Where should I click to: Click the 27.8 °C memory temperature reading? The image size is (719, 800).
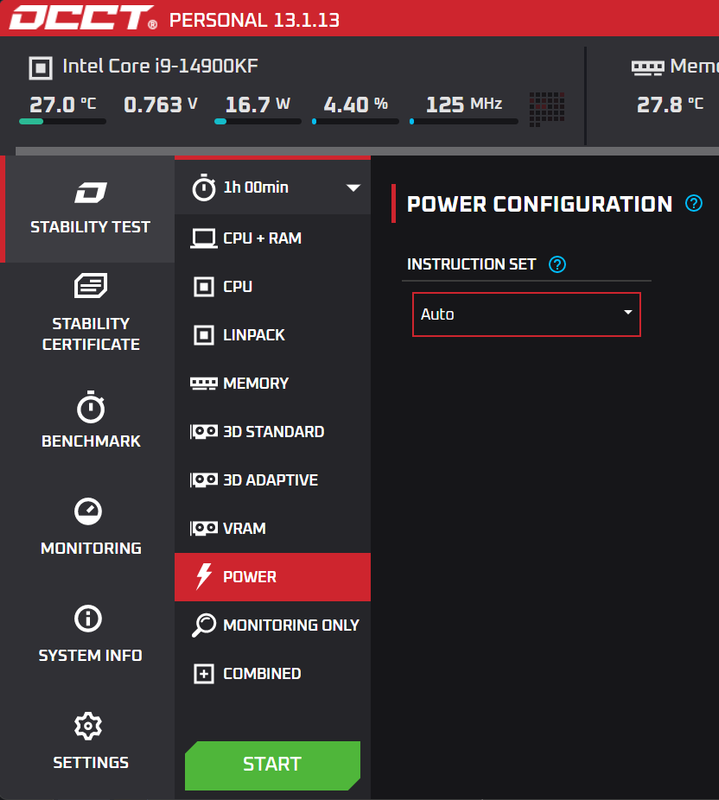pyautogui.click(x=670, y=105)
